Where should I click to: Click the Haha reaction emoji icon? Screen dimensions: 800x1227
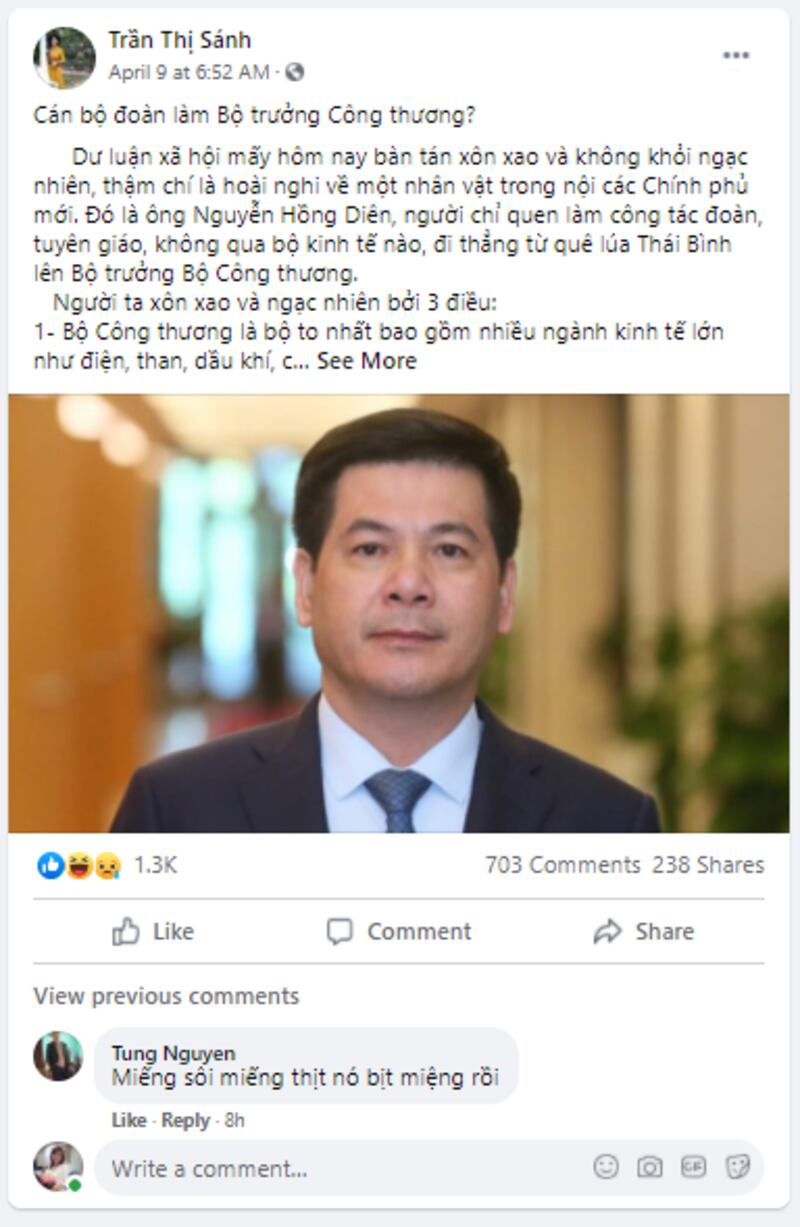click(78, 865)
